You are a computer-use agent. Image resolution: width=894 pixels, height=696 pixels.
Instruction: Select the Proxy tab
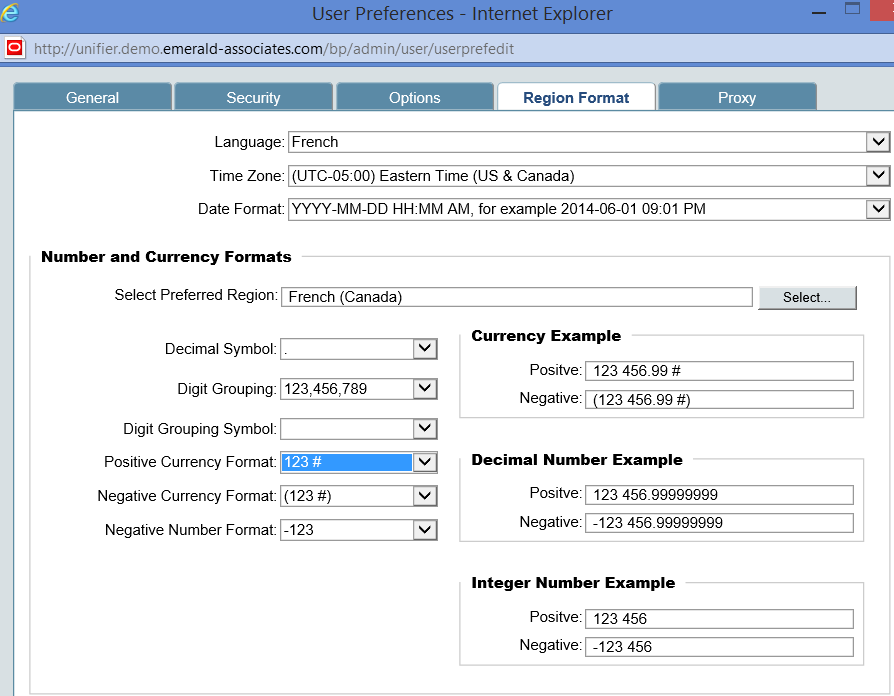point(737,97)
